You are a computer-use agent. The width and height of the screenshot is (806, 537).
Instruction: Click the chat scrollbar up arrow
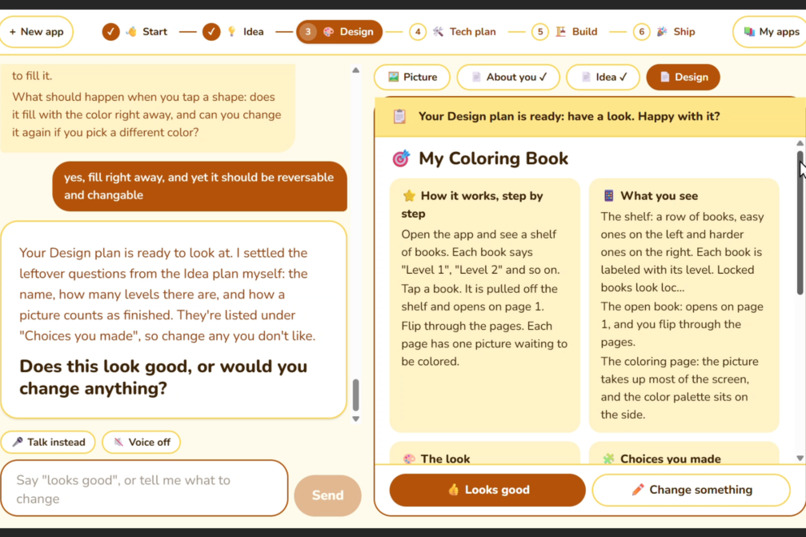356,70
